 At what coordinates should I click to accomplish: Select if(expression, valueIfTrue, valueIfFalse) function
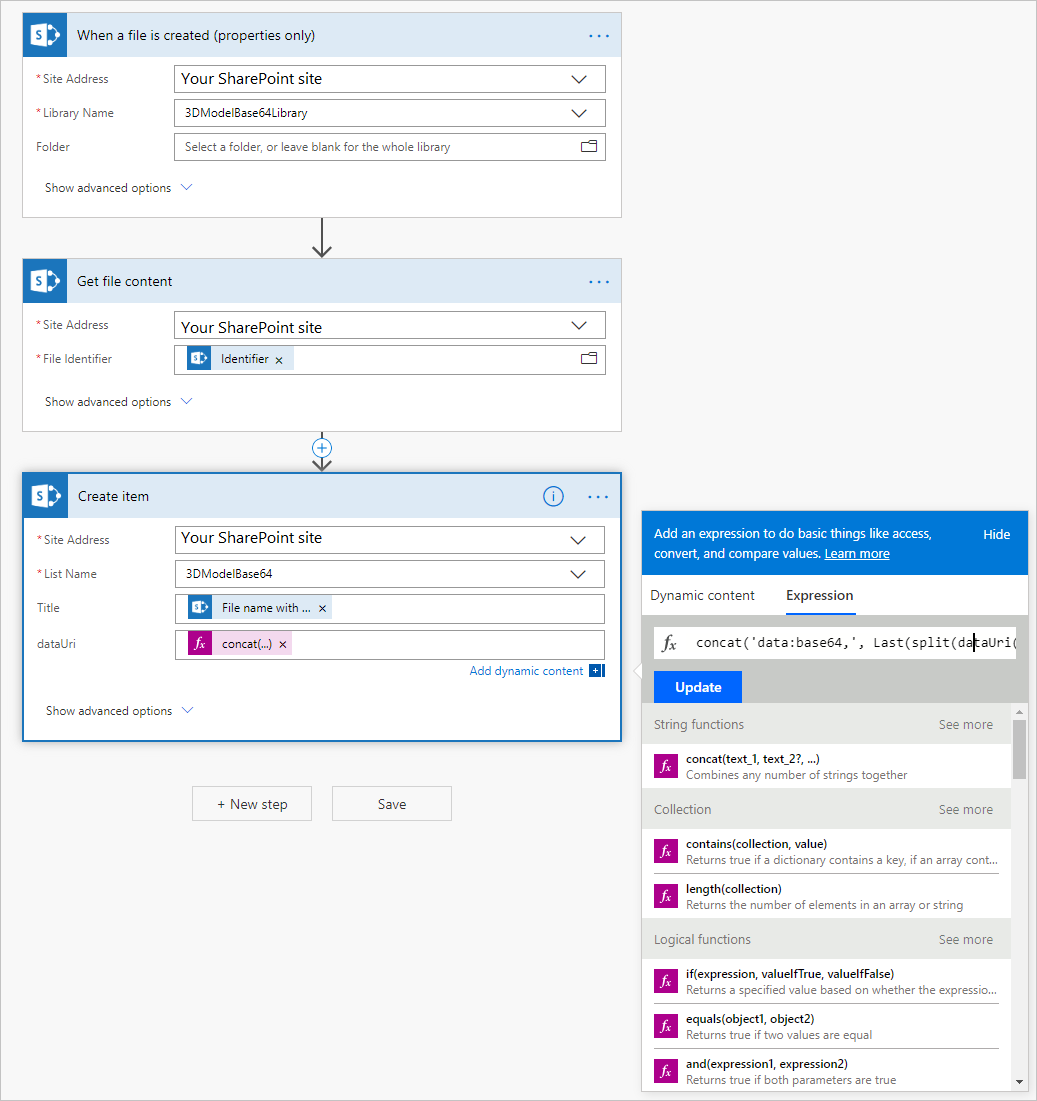point(826,981)
